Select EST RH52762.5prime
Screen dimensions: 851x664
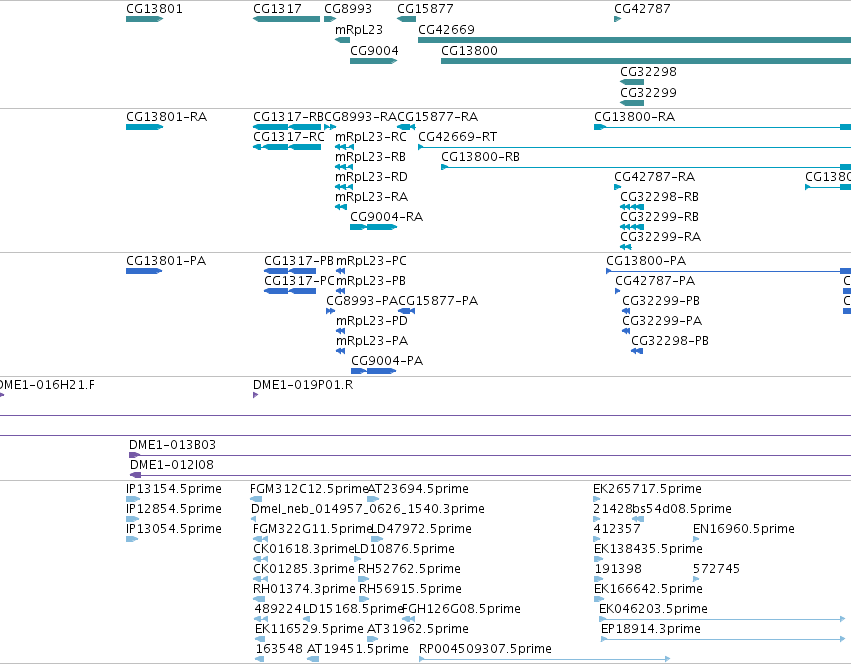409,569
